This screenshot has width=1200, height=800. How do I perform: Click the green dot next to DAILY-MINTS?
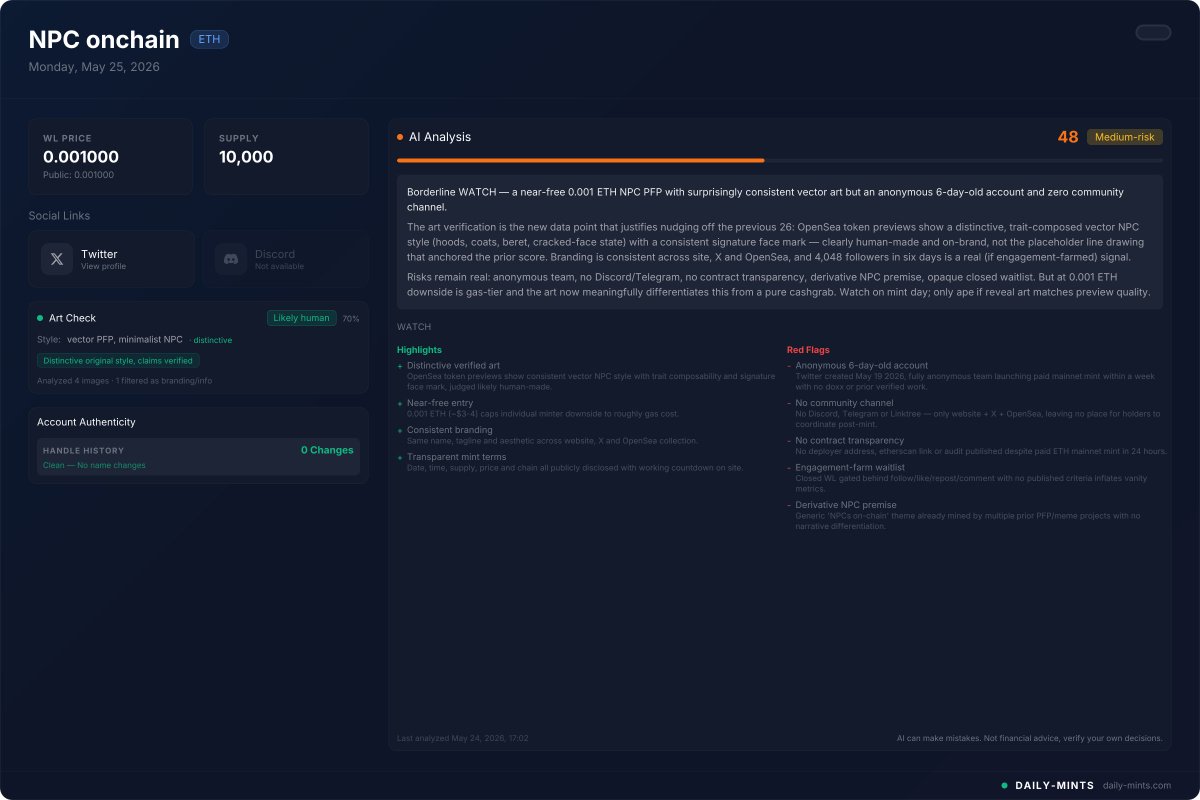1004,785
